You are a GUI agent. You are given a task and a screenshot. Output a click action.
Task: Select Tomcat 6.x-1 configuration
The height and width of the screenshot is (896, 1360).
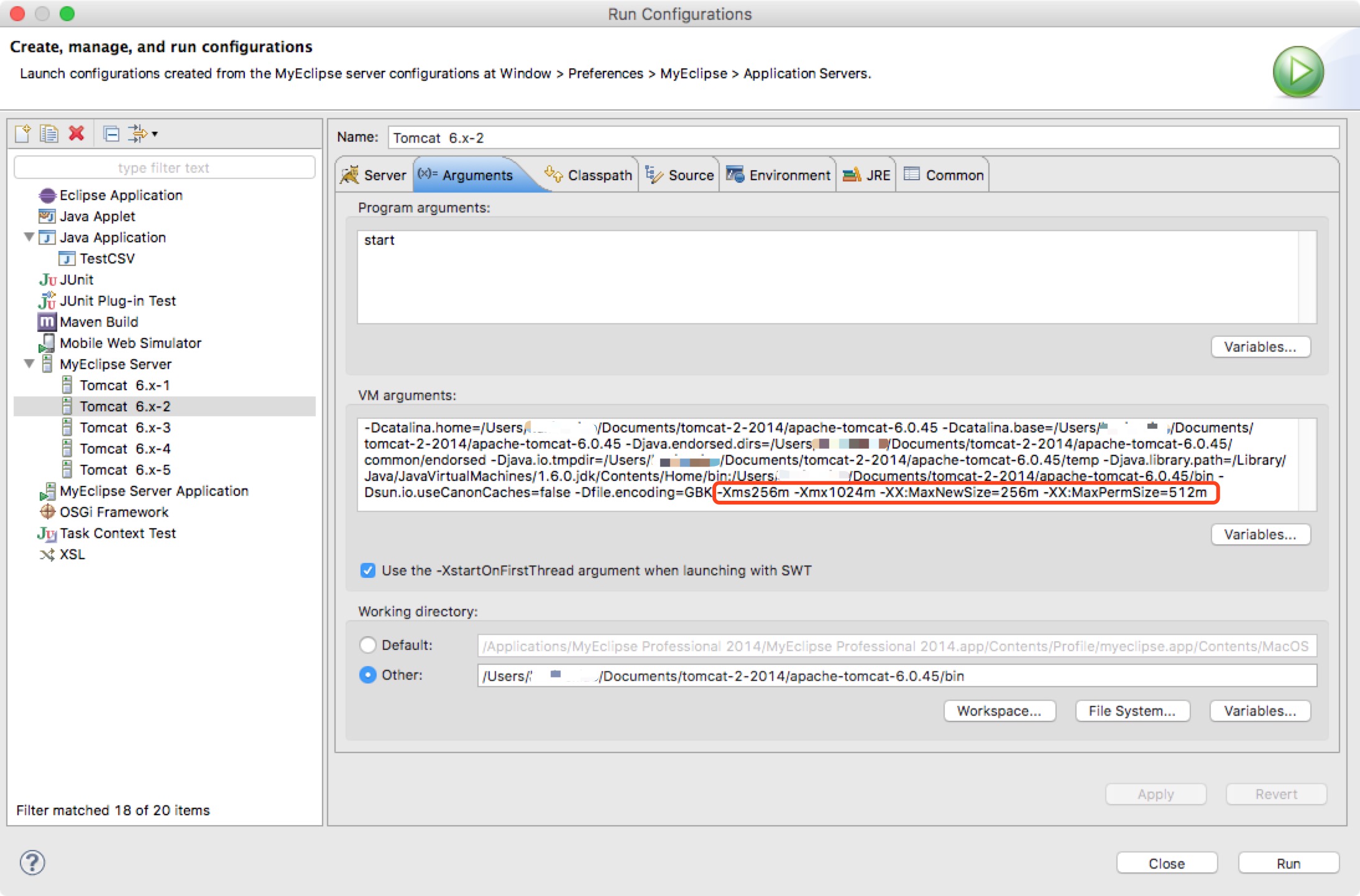tap(125, 385)
